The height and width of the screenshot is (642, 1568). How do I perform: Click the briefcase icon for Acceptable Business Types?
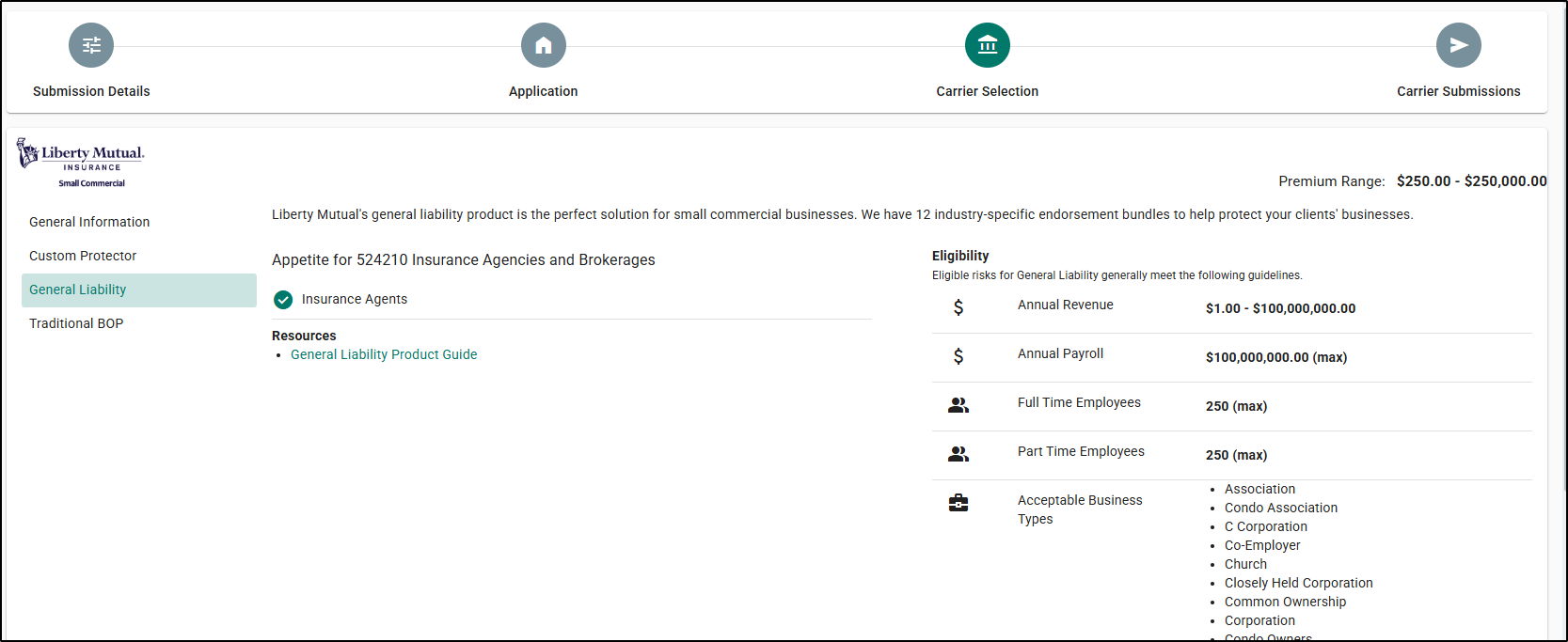click(958, 503)
